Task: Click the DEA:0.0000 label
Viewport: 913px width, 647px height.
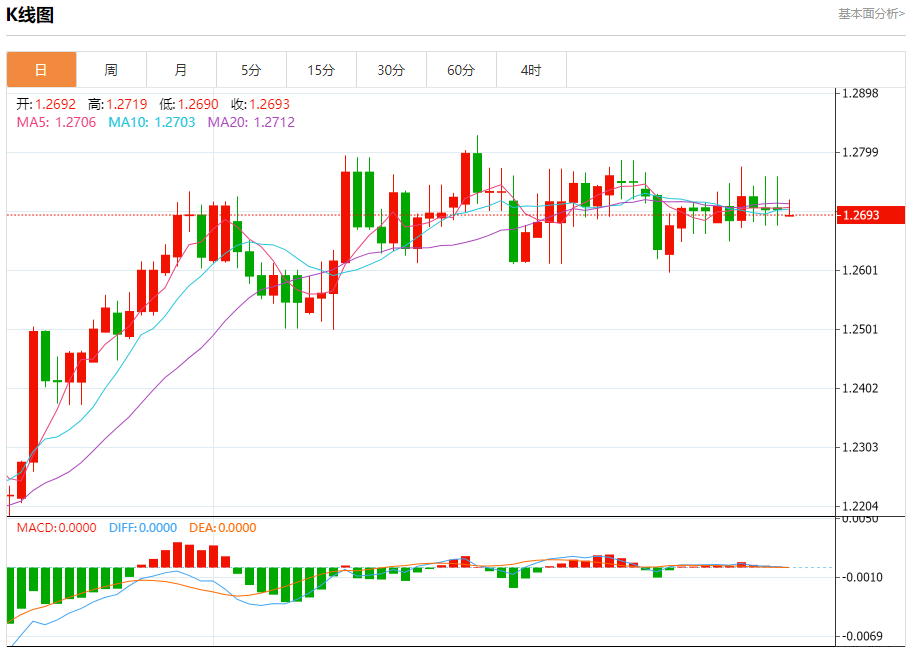Action: [222, 528]
